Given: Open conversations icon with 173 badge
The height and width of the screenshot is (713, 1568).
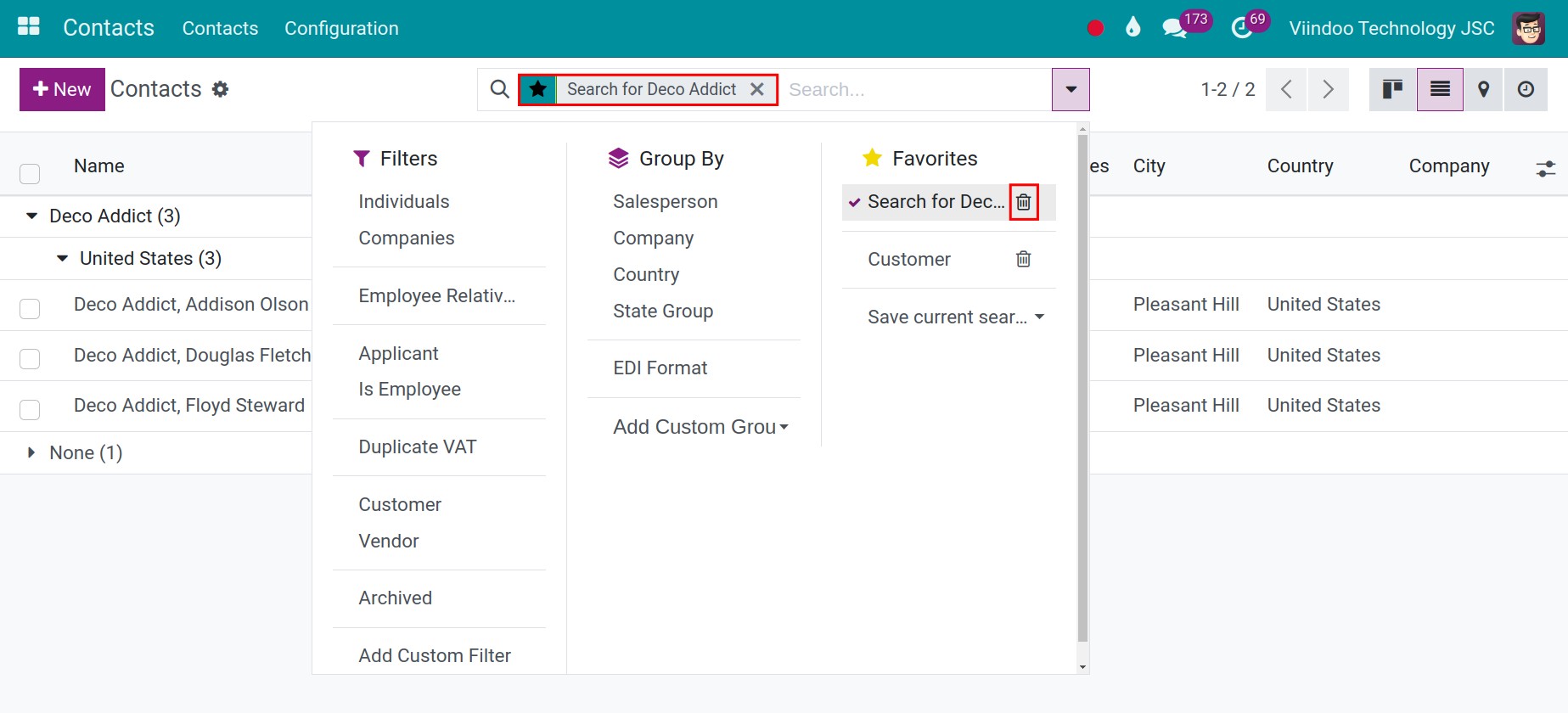Looking at the screenshot, I should (x=1174, y=28).
